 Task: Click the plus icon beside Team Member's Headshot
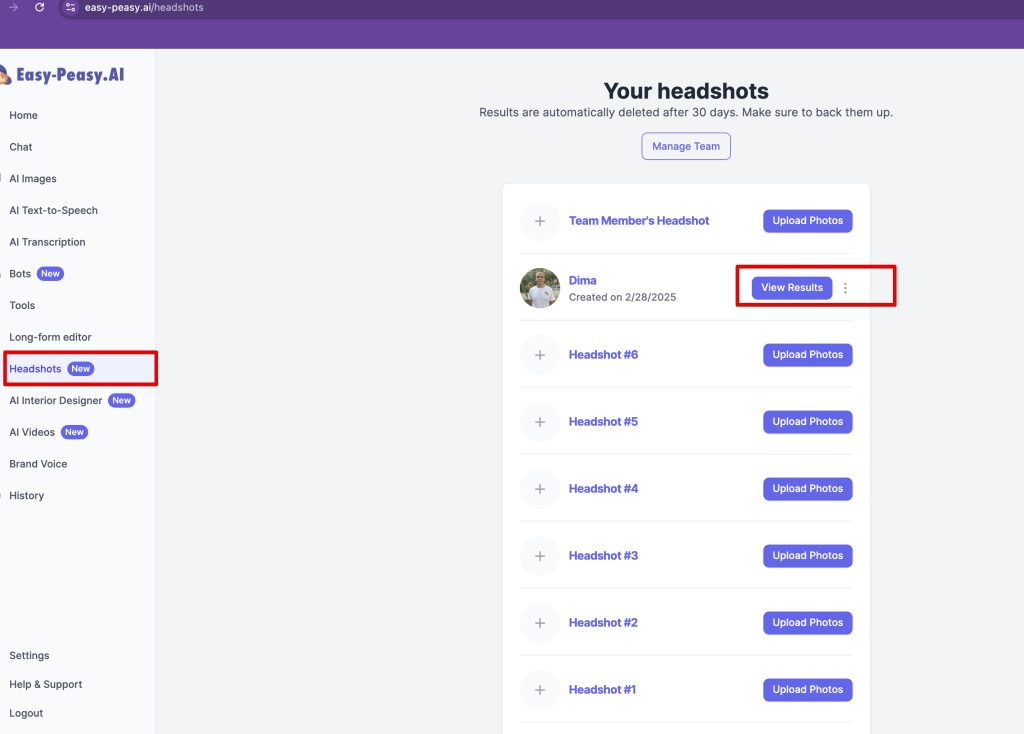point(540,221)
